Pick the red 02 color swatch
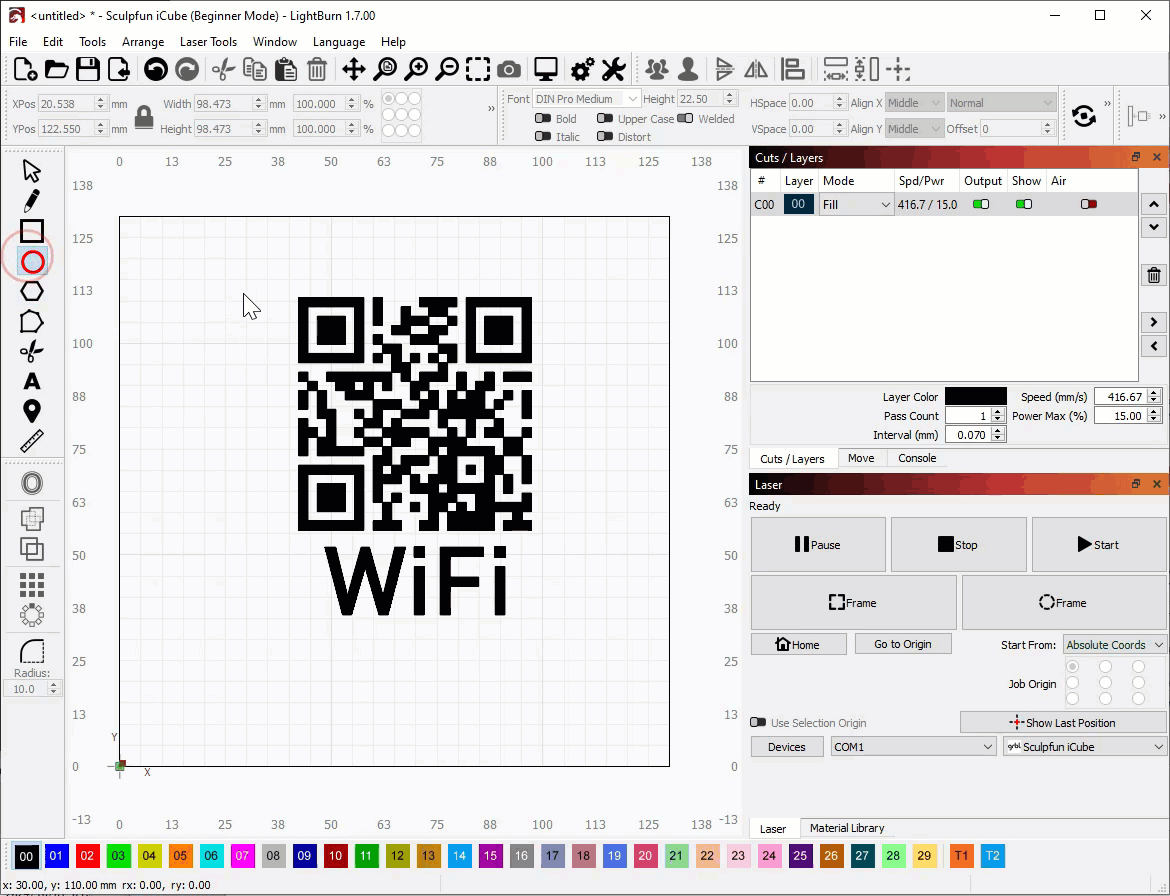Image resolution: width=1170 pixels, height=896 pixels. pos(88,856)
